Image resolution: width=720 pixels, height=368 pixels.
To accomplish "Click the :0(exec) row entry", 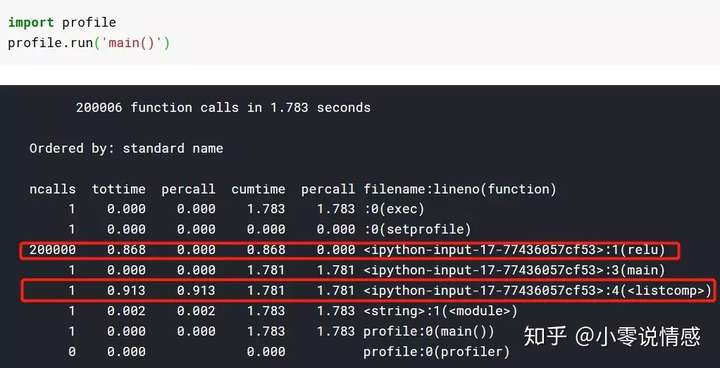I will [x=394, y=209].
